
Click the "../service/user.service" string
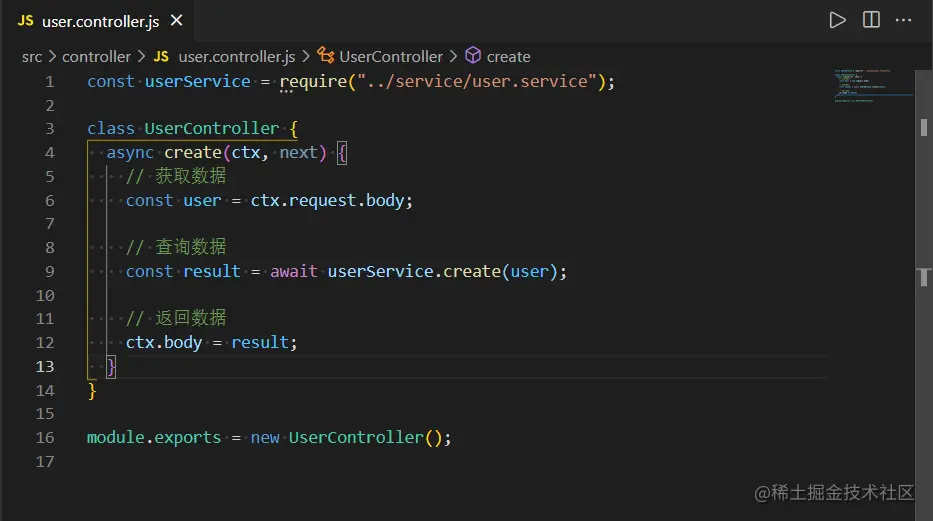[x=477, y=81]
